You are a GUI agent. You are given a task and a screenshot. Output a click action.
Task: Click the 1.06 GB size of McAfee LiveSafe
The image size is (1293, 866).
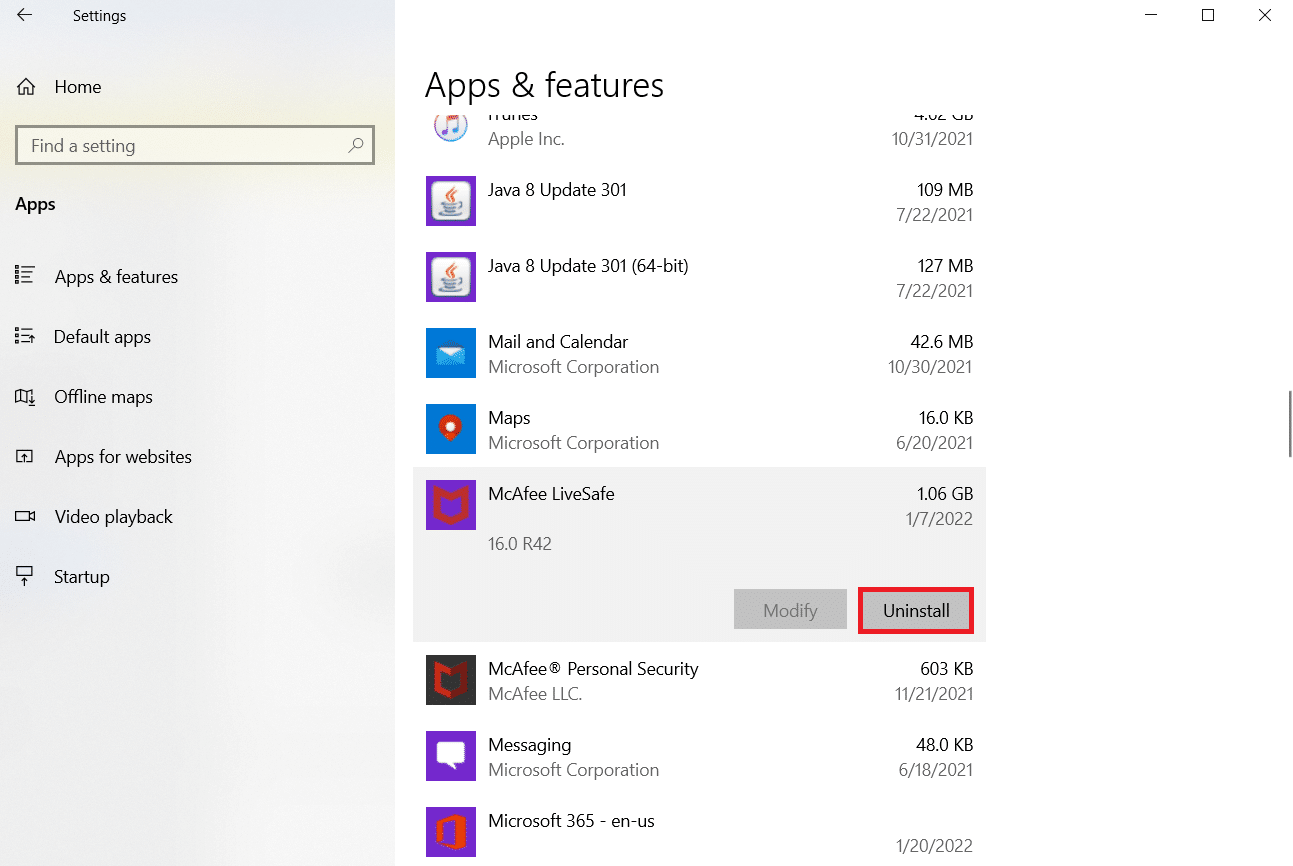945,494
